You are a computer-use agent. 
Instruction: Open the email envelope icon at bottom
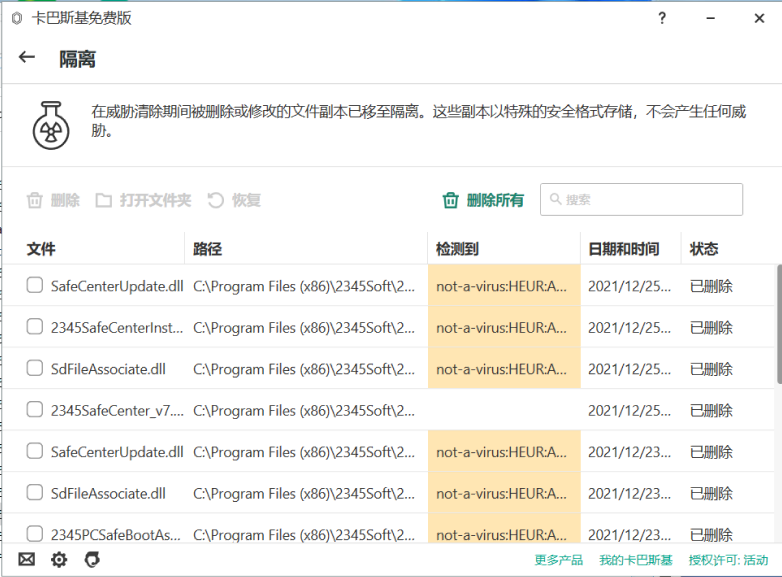[x=26, y=560]
